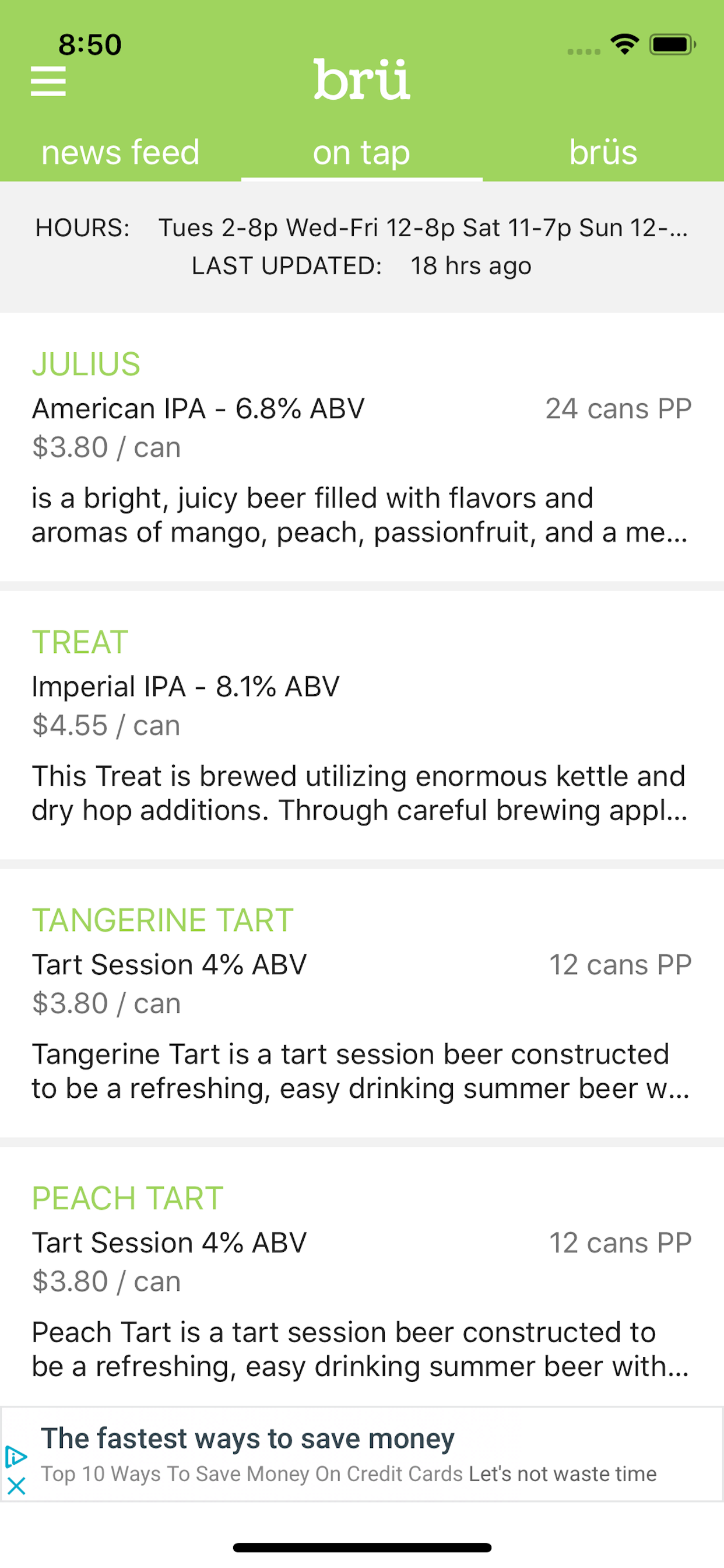The height and width of the screenshot is (1568, 724).
Task: Switch to the news feed tab
Action: 121,152
